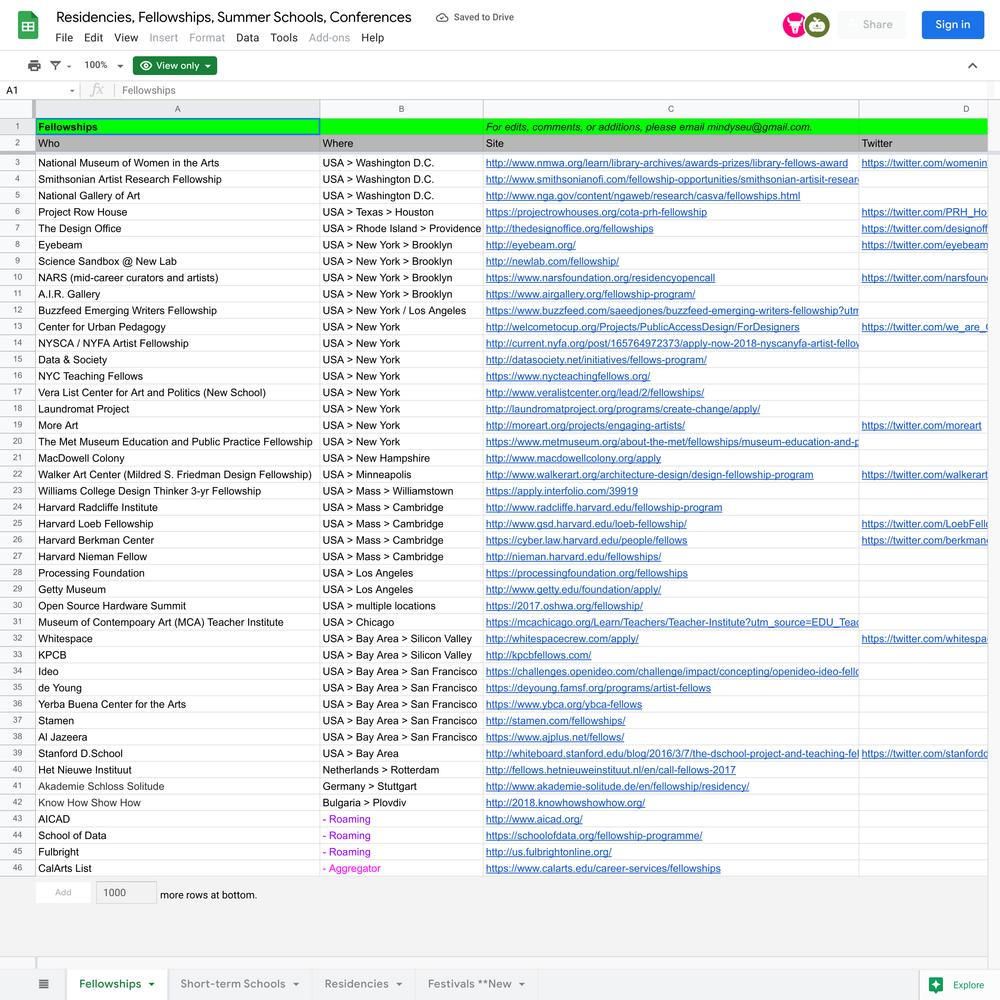This screenshot has width=1000, height=1000.
Task: Select column B header
Action: [401, 109]
